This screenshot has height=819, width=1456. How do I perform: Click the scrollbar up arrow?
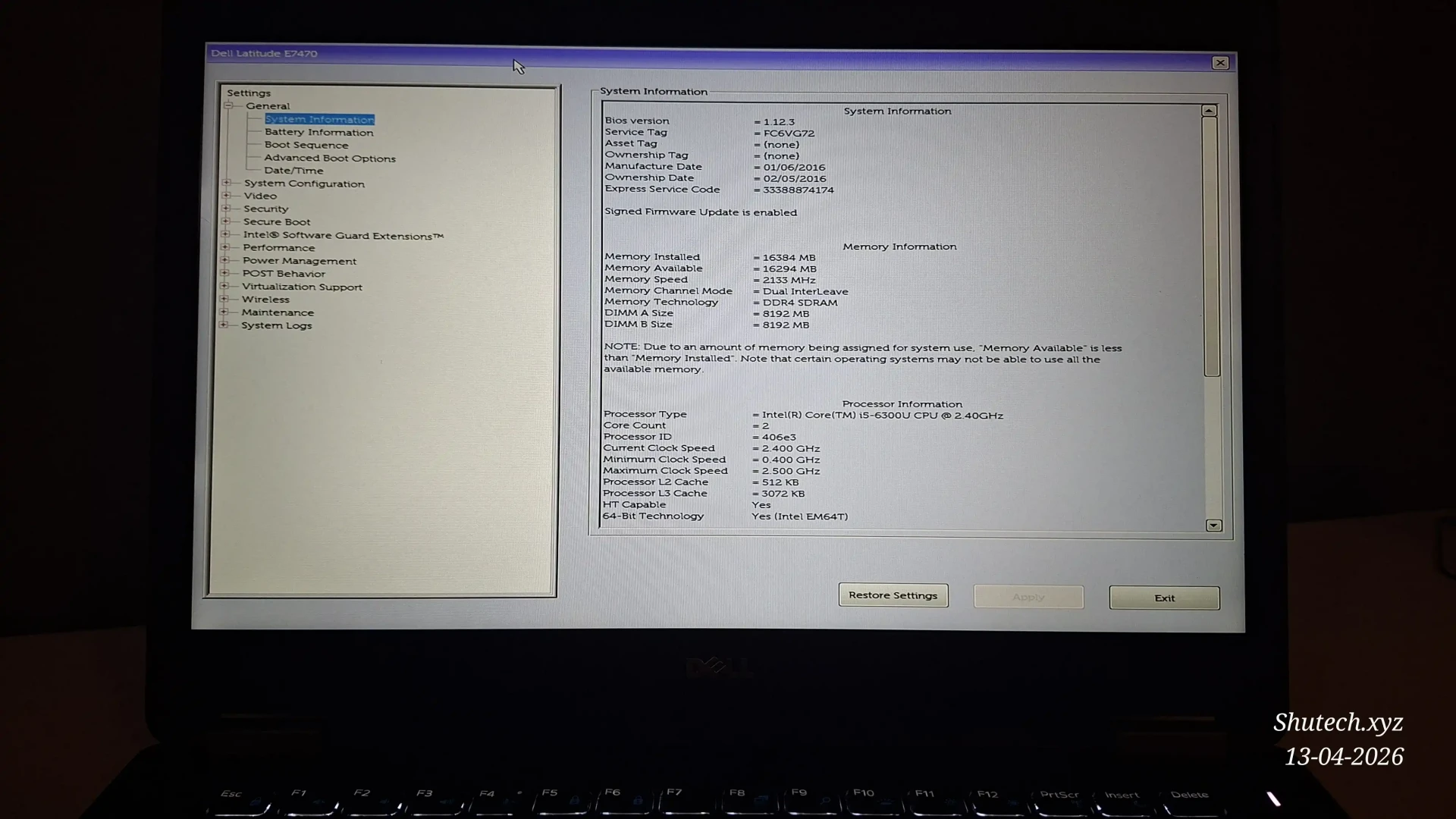[x=1210, y=111]
